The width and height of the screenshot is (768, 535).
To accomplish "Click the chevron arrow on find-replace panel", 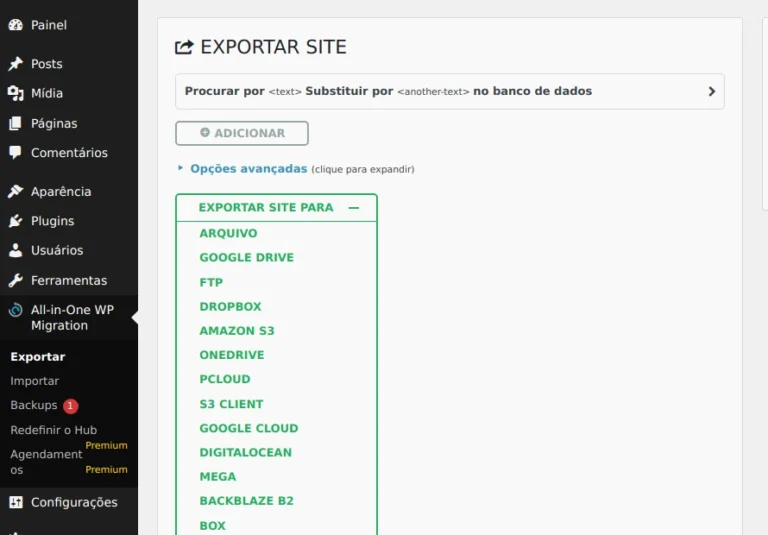I will point(712,91).
